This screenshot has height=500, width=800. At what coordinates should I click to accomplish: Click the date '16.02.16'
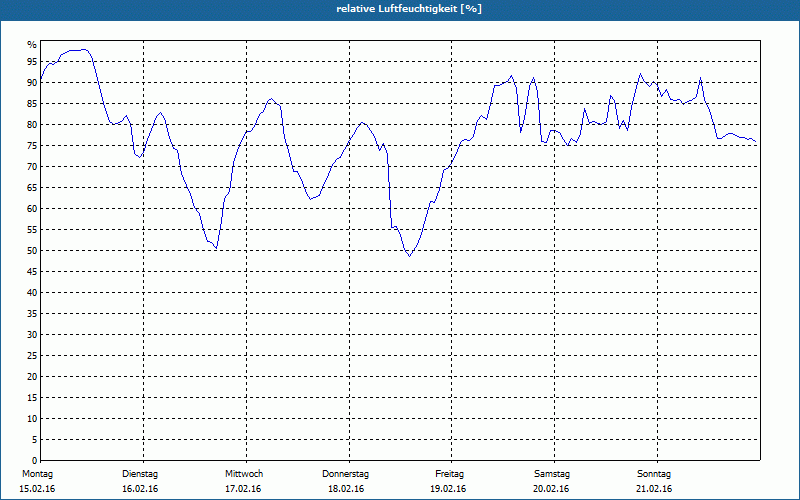[x=140, y=489]
